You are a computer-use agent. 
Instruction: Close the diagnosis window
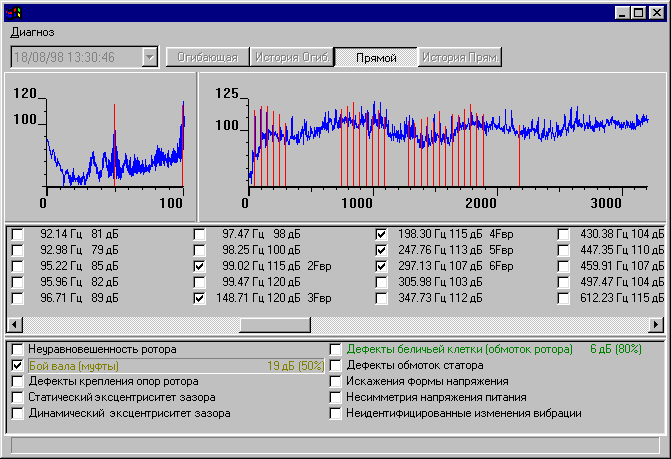(656, 13)
